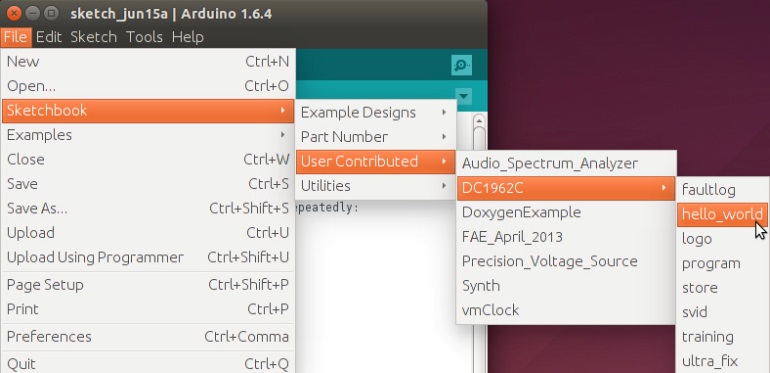
Task: Open the hello_world sketch
Action: [x=723, y=214]
